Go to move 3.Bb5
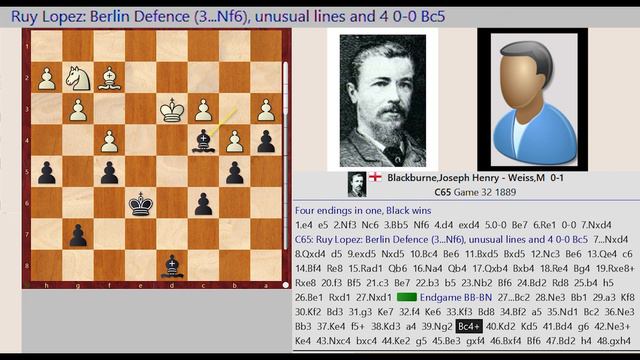The width and height of the screenshot is (640, 360). tap(398, 225)
